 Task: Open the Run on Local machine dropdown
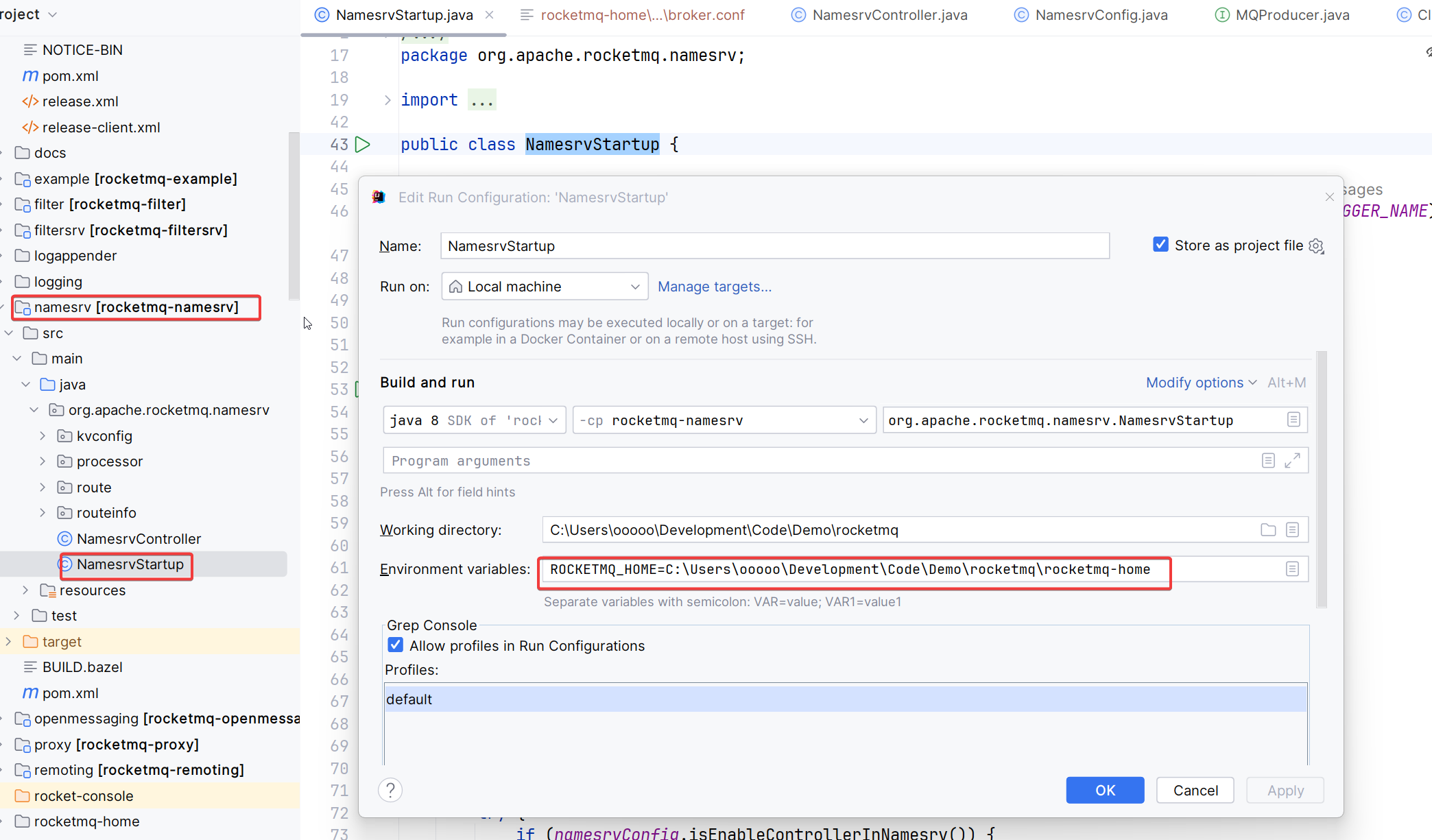[x=545, y=287]
